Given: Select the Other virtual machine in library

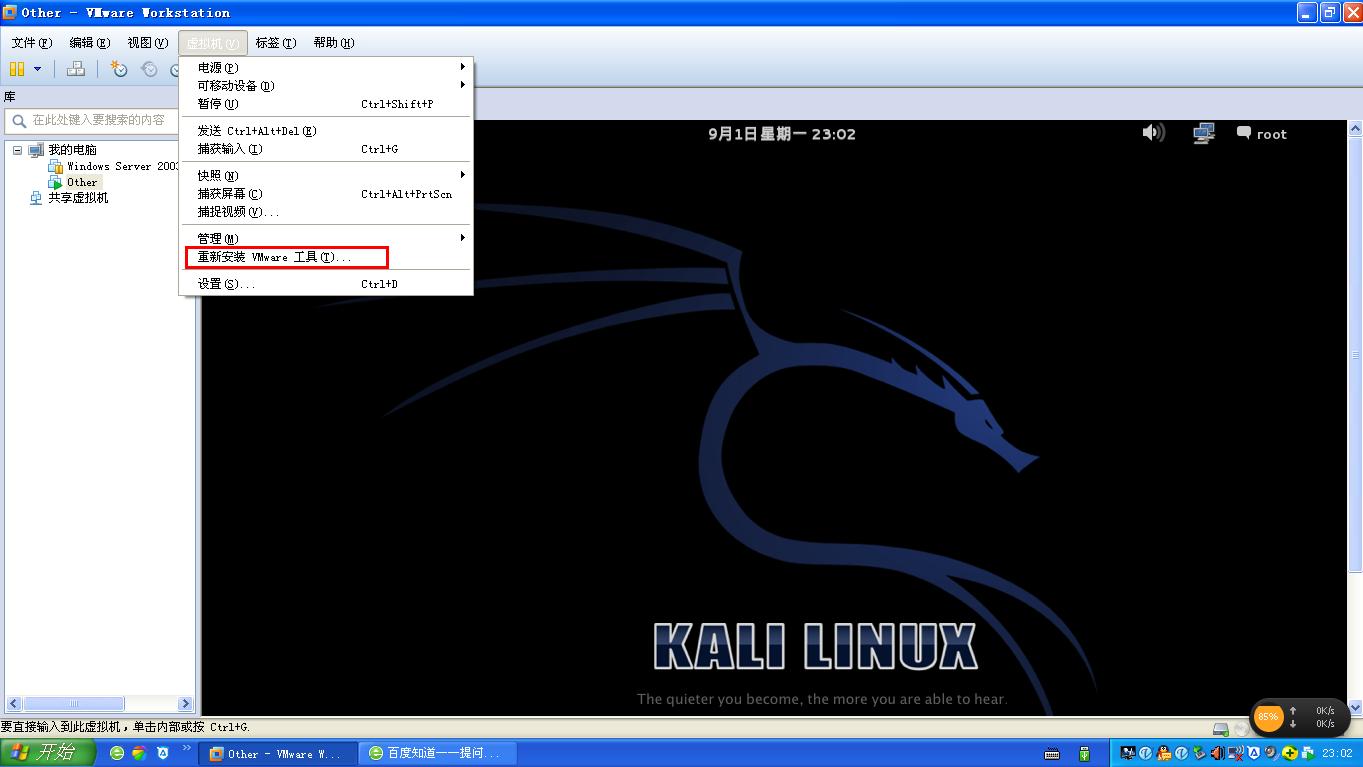Looking at the screenshot, I should [x=82, y=182].
